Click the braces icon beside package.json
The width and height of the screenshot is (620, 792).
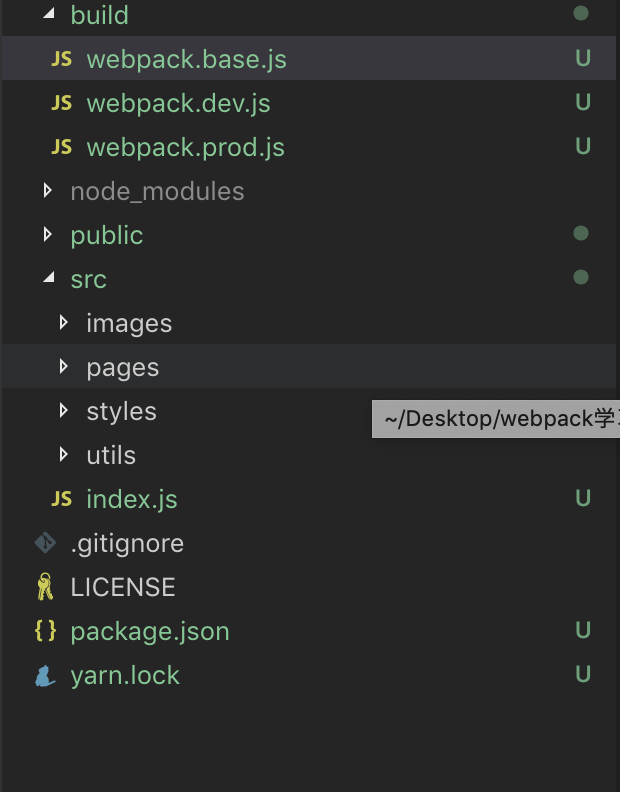[46, 631]
